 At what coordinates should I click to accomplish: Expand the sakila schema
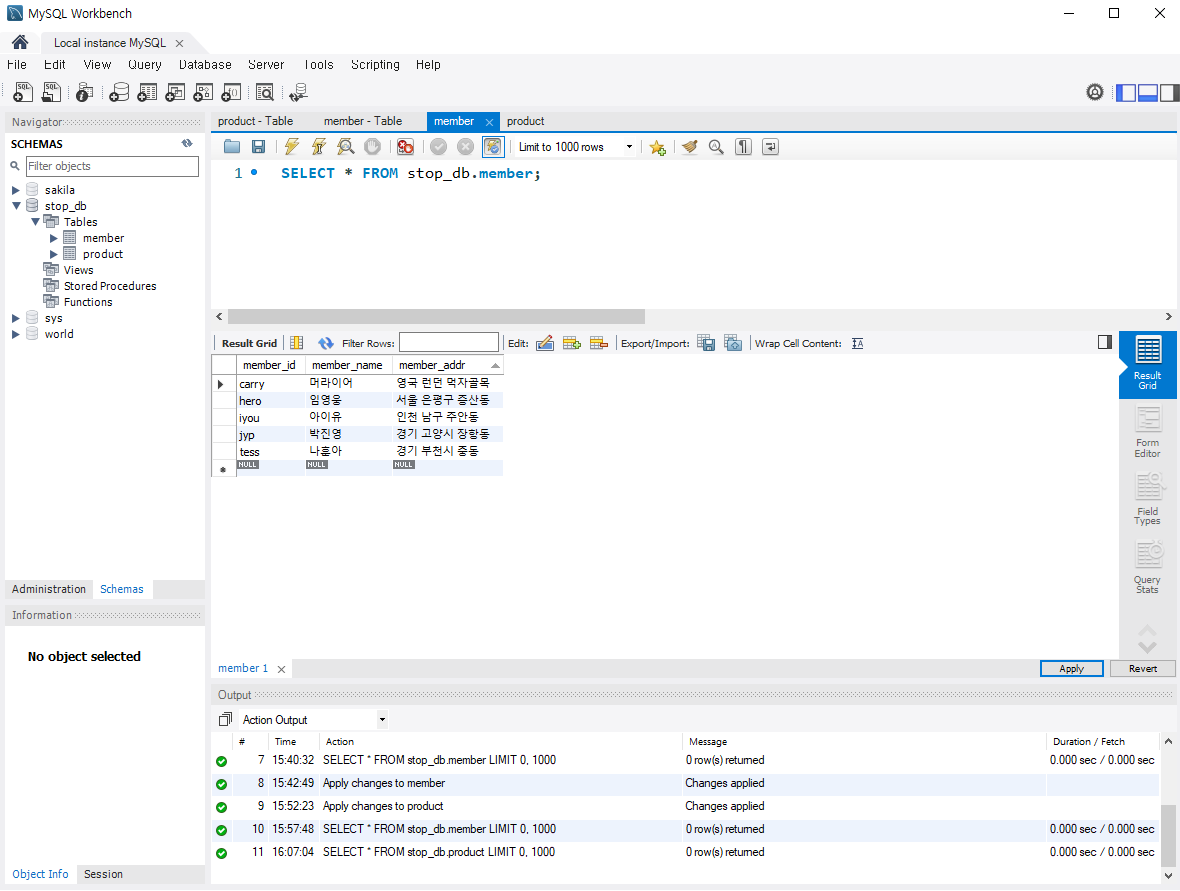16,190
